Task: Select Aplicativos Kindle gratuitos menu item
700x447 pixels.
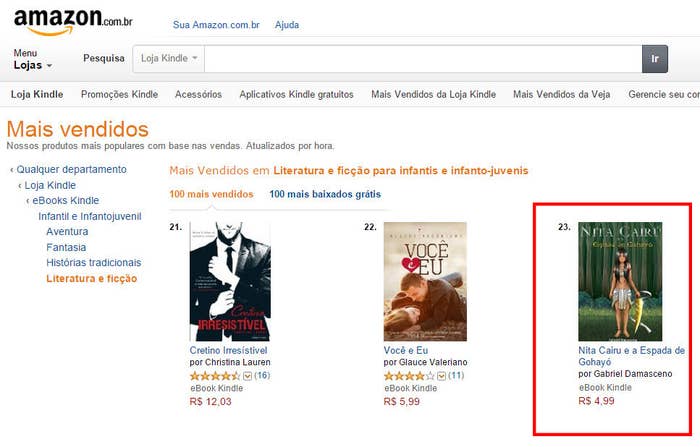Action: [296, 94]
